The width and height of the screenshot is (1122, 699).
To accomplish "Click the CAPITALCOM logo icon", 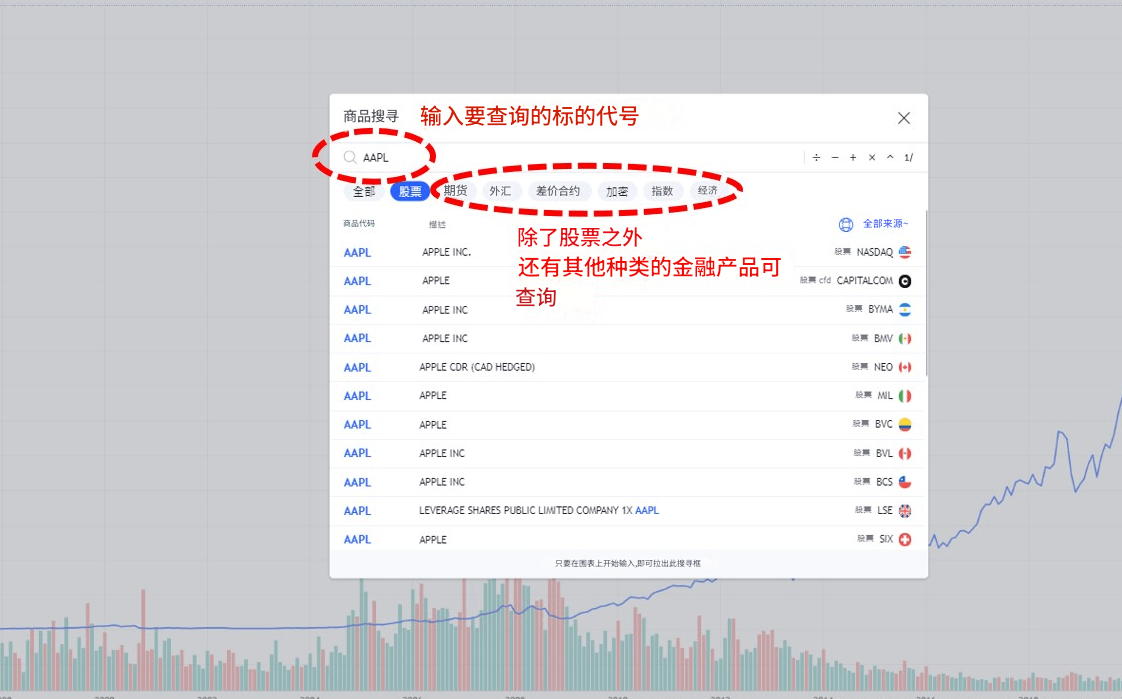I will [905, 281].
